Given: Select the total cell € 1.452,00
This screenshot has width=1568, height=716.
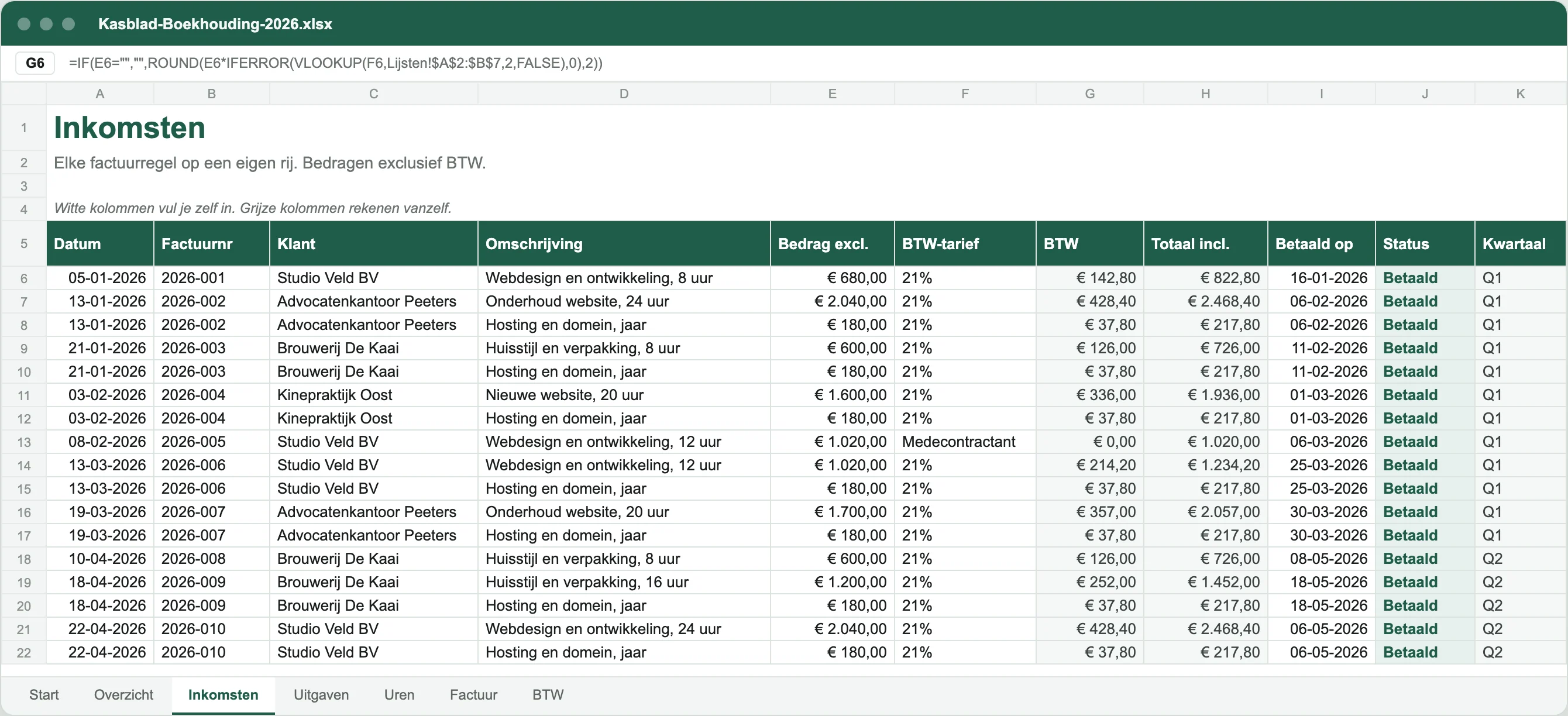Looking at the screenshot, I should pos(1205,582).
